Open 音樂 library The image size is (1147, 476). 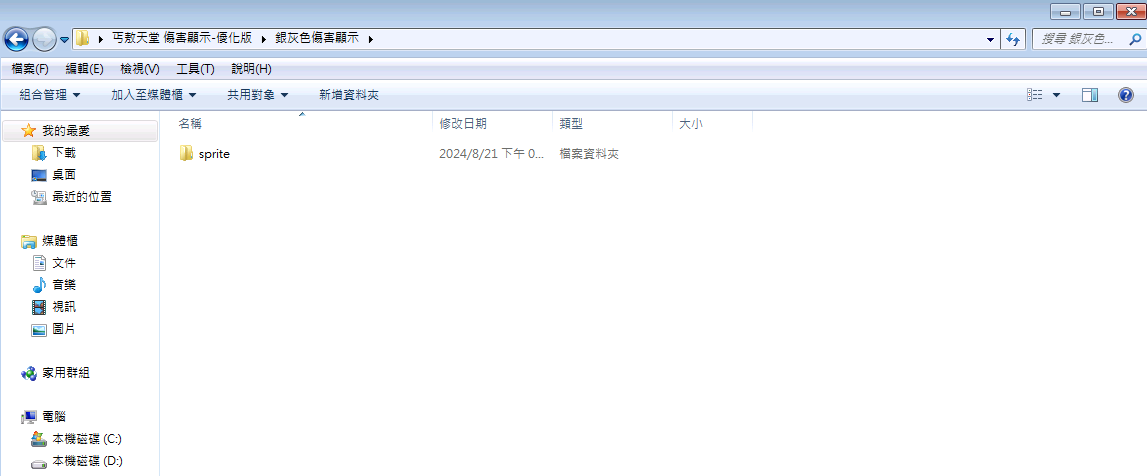(x=64, y=284)
